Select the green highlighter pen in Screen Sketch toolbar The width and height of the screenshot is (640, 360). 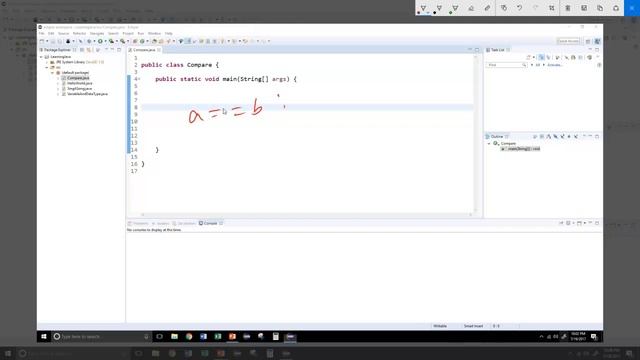click(455, 8)
